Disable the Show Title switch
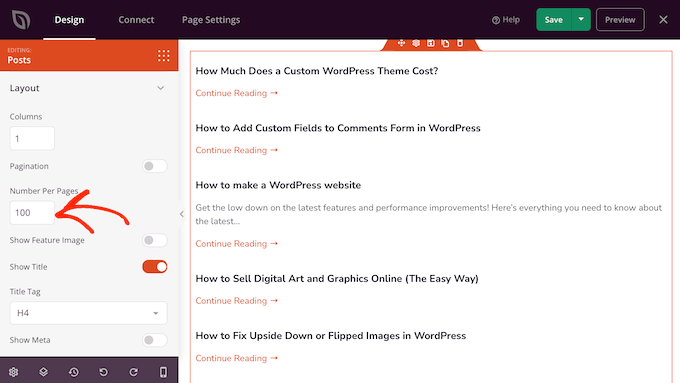 (154, 267)
